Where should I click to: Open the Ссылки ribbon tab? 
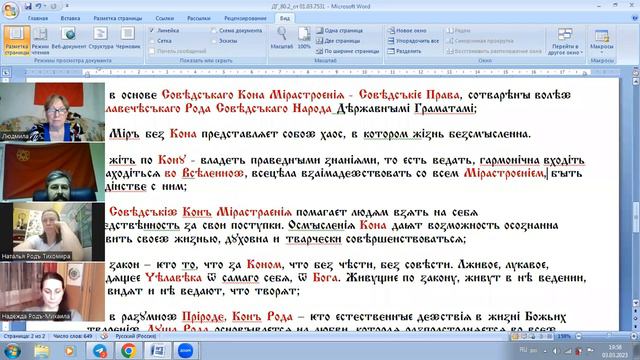164,18
